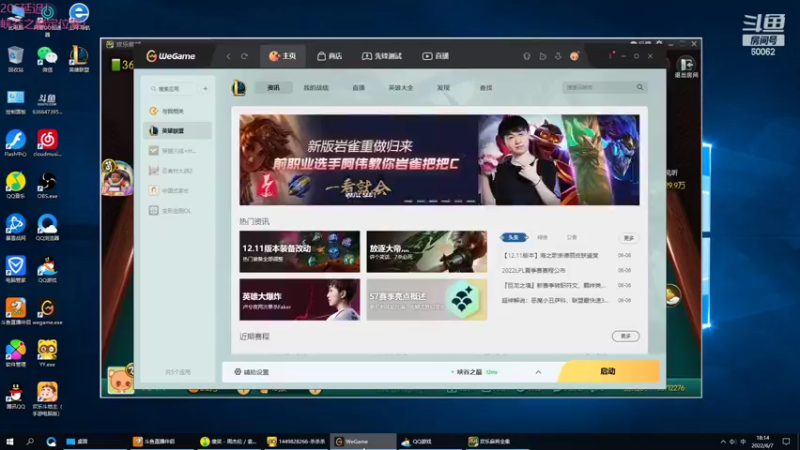Open the 12.11版本装备改动 news card
The image size is (800, 450).
click(299, 252)
